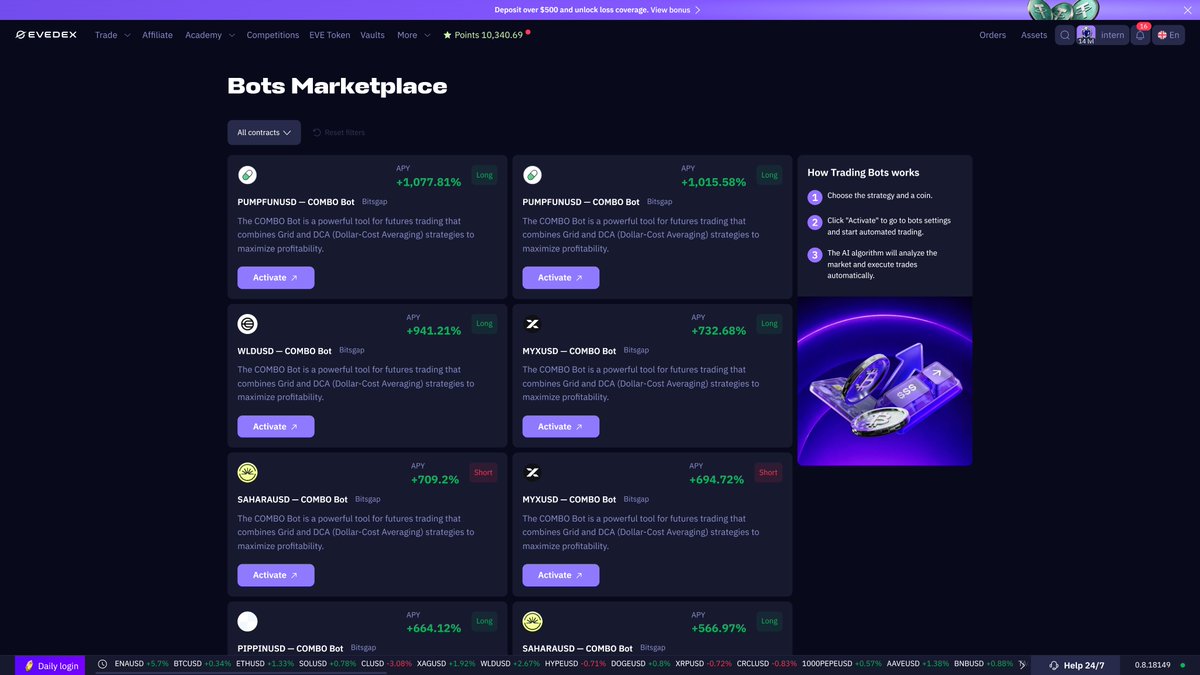
Task: Expand the Academy menu
Action: point(210,35)
